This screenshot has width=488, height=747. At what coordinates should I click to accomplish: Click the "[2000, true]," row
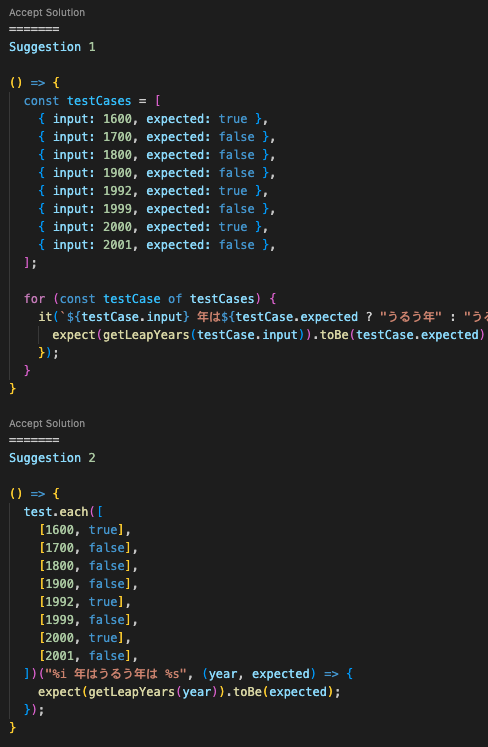point(85,638)
